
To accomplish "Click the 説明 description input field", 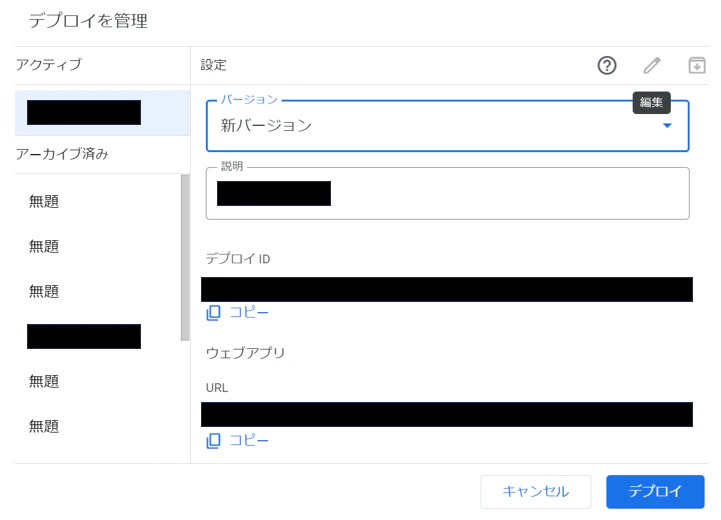I will coord(447,194).
